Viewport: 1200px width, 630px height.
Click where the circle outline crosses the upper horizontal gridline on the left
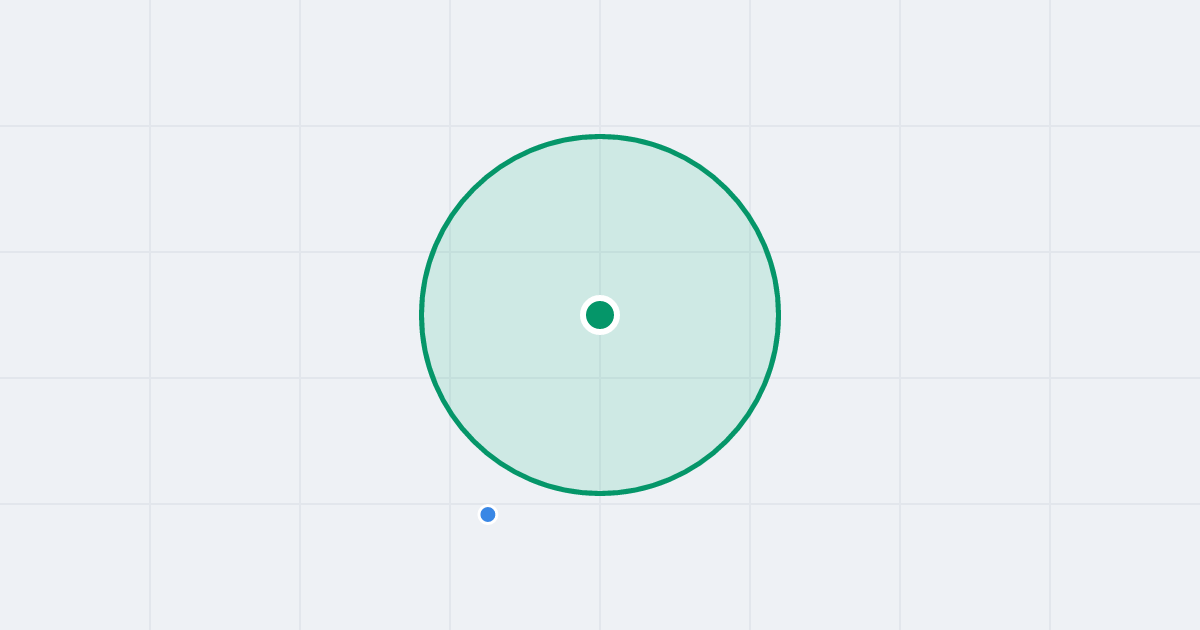(x=434, y=252)
